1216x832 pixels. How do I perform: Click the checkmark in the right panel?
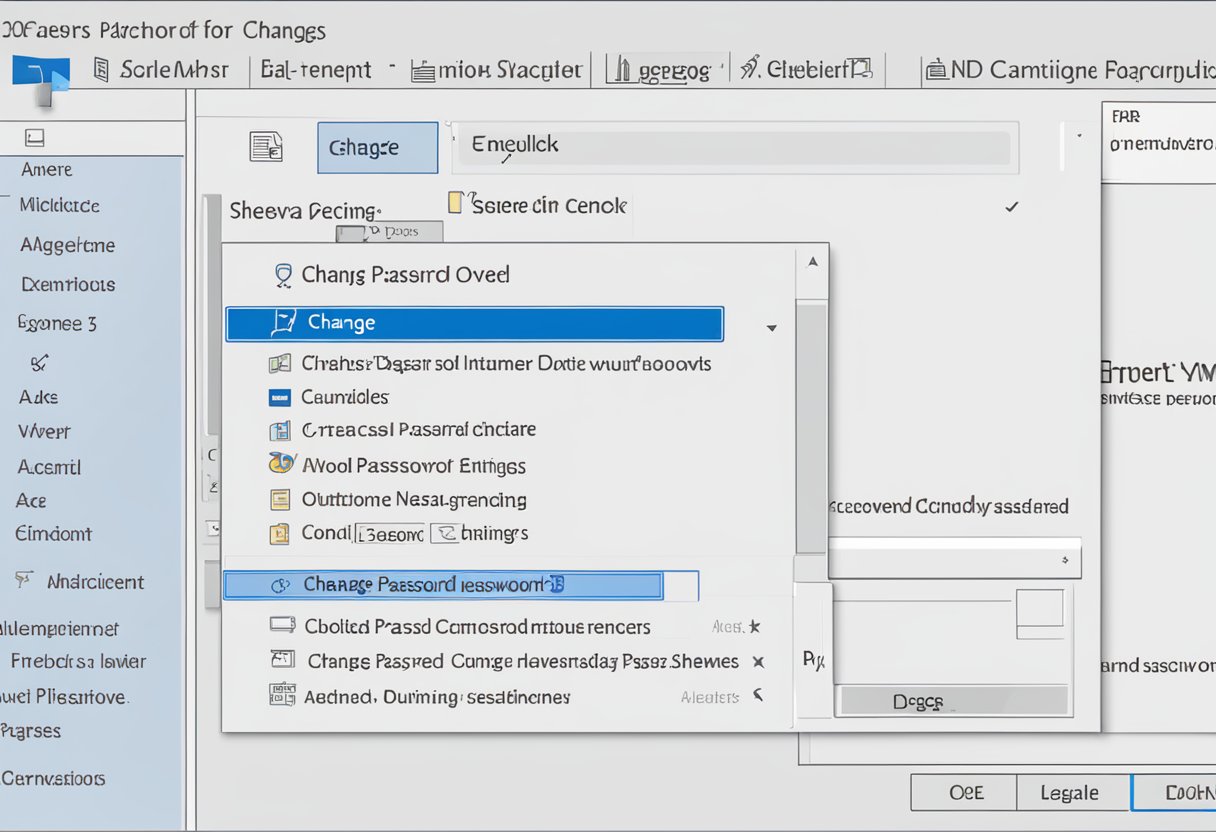tap(1012, 207)
